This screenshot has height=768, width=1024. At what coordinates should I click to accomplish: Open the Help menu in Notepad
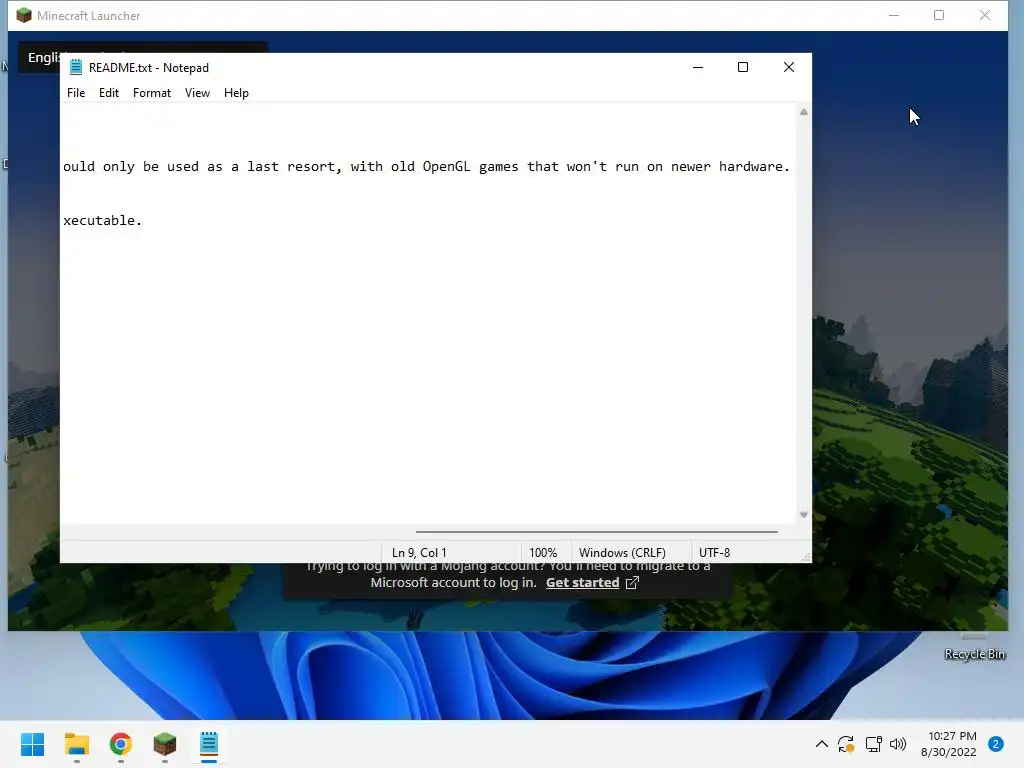click(236, 93)
